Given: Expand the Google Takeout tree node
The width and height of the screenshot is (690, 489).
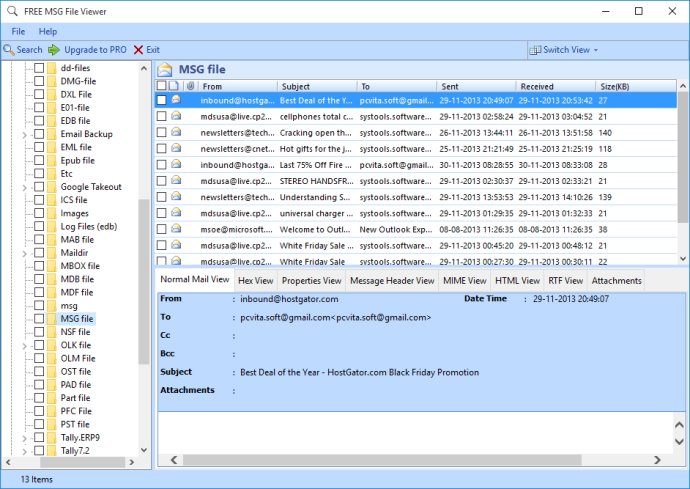Looking at the screenshot, I should (24, 188).
